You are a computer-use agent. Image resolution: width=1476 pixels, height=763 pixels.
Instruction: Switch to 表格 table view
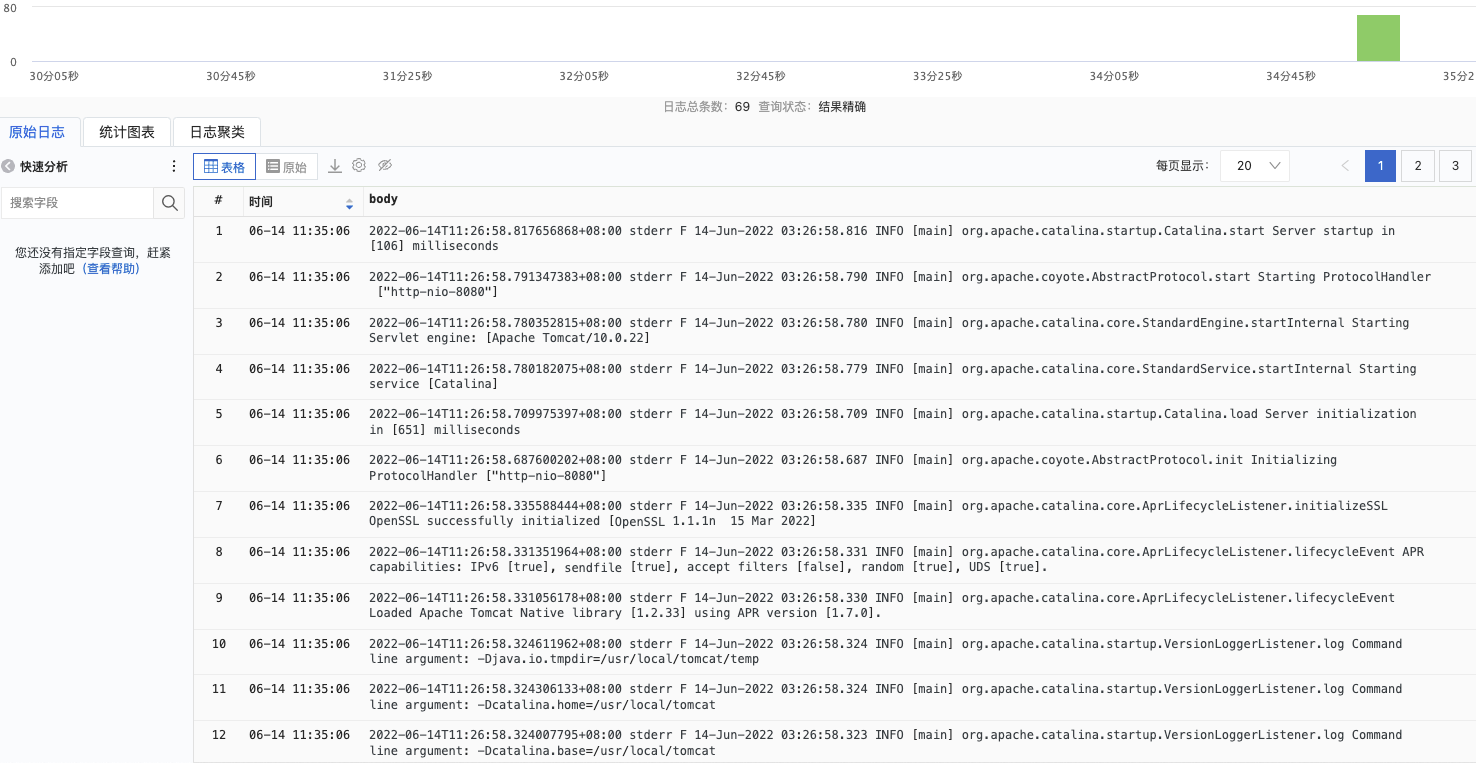click(x=225, y=167)
